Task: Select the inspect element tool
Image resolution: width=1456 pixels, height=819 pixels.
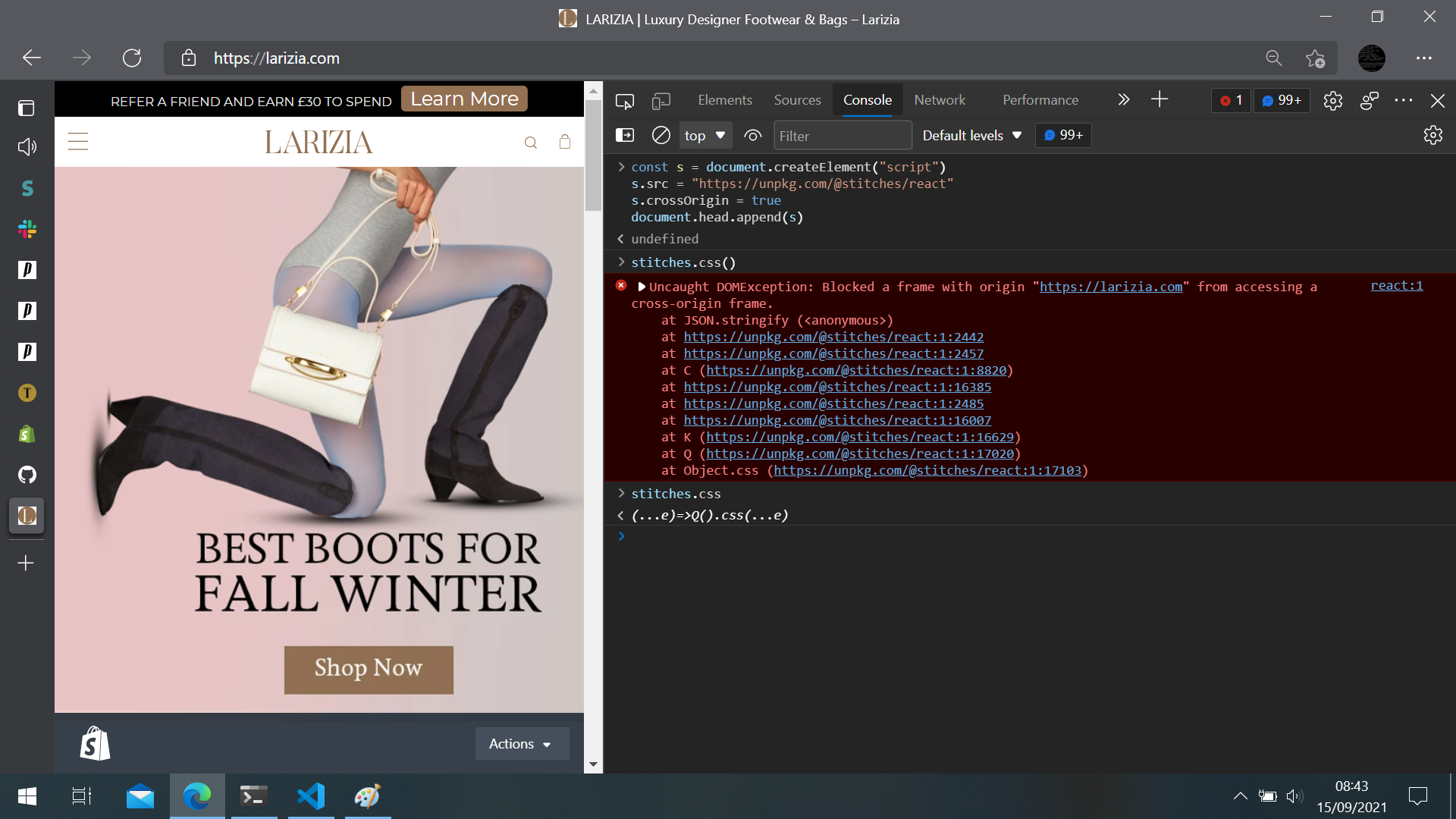Action: [x=625, y=99]
